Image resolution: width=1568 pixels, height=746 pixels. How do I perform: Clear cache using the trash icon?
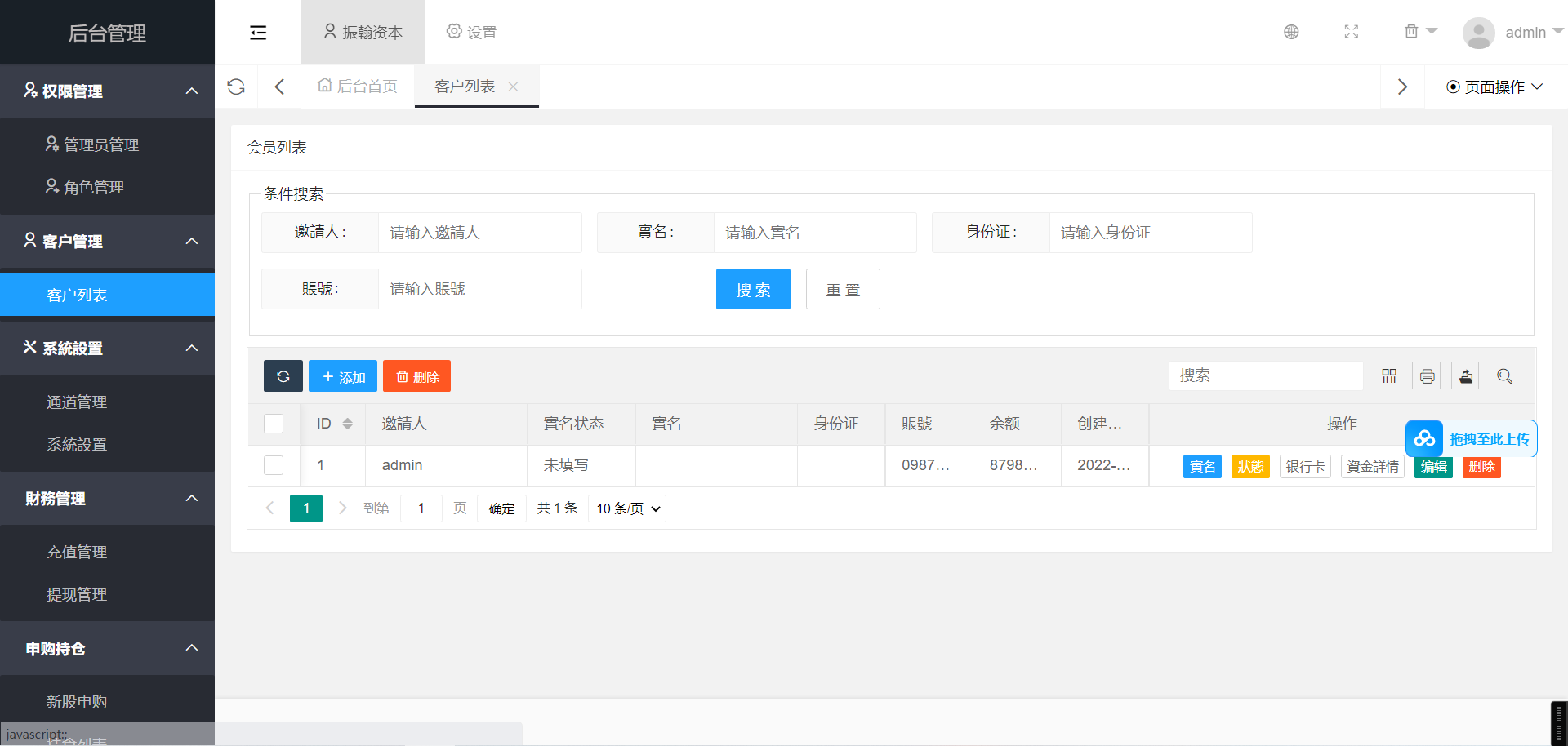pyautogui.click(x=1412, y=30)
